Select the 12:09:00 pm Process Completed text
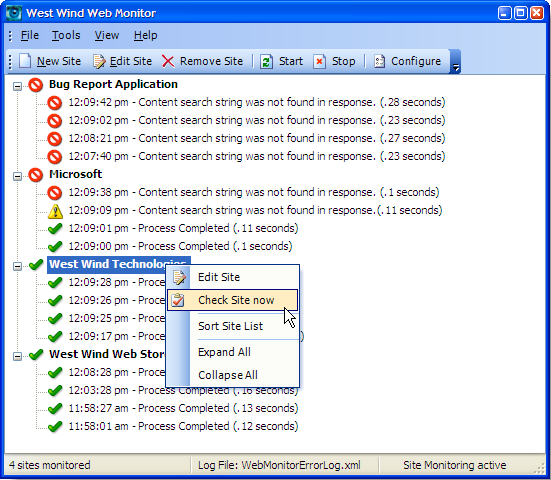Image resolution: width=551 pixels, height=480 pixels. 180,246
